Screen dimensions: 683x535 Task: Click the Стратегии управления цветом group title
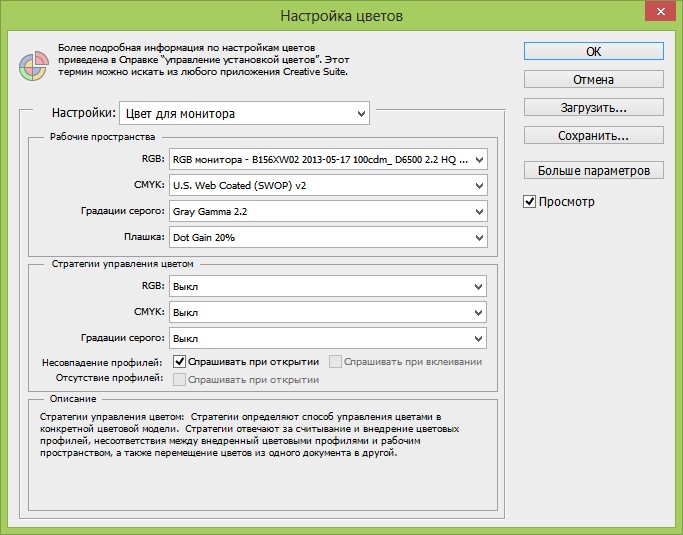[122, 264]
